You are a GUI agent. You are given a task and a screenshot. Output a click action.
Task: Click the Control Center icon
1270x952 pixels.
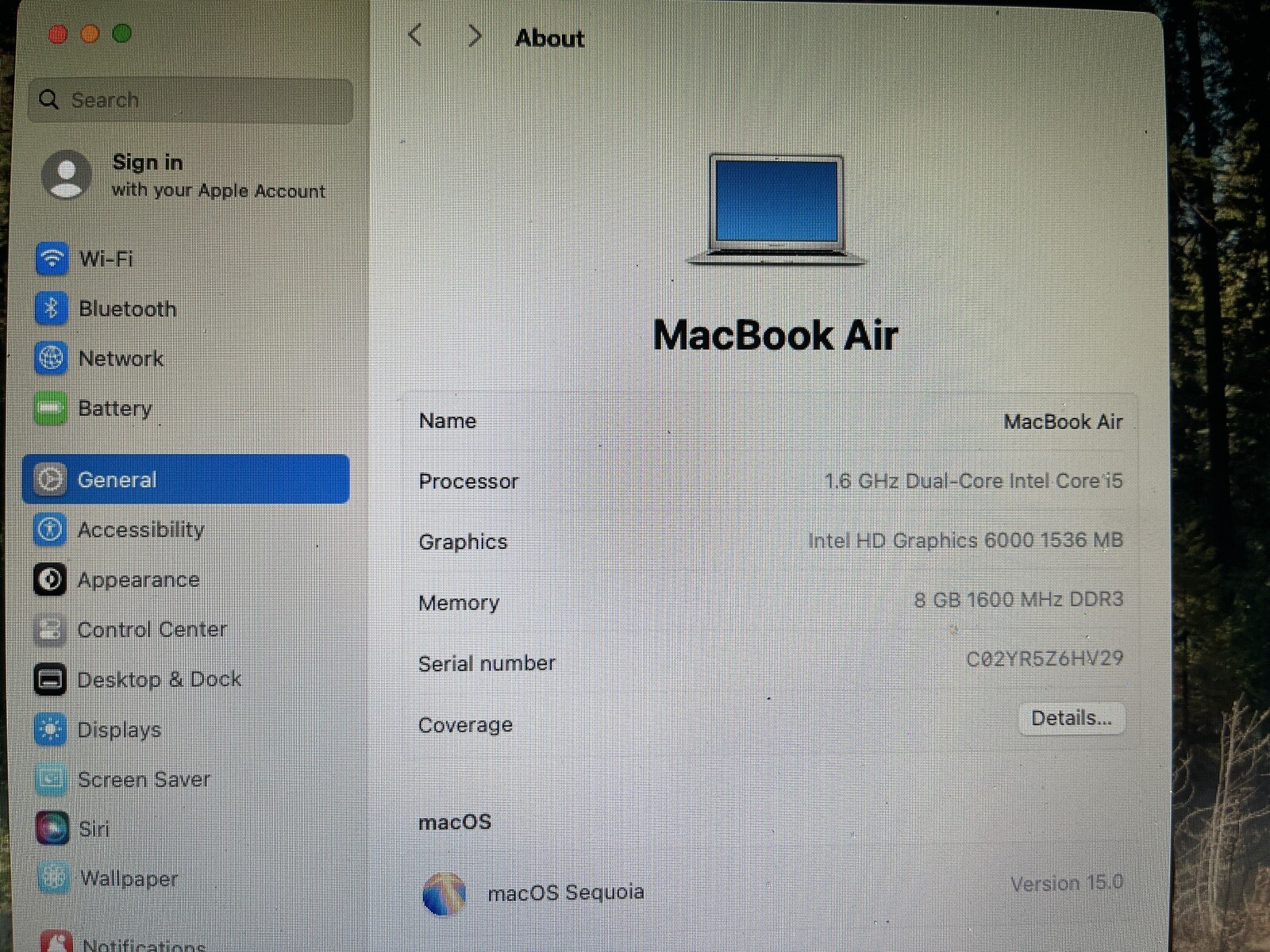click(x=50, y=630)
